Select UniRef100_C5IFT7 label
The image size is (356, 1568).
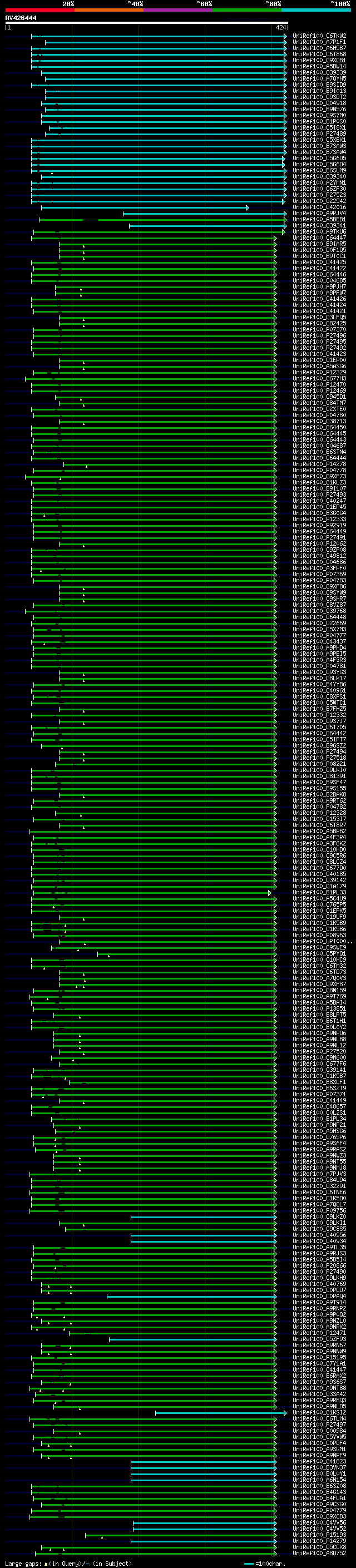point(319,739)
